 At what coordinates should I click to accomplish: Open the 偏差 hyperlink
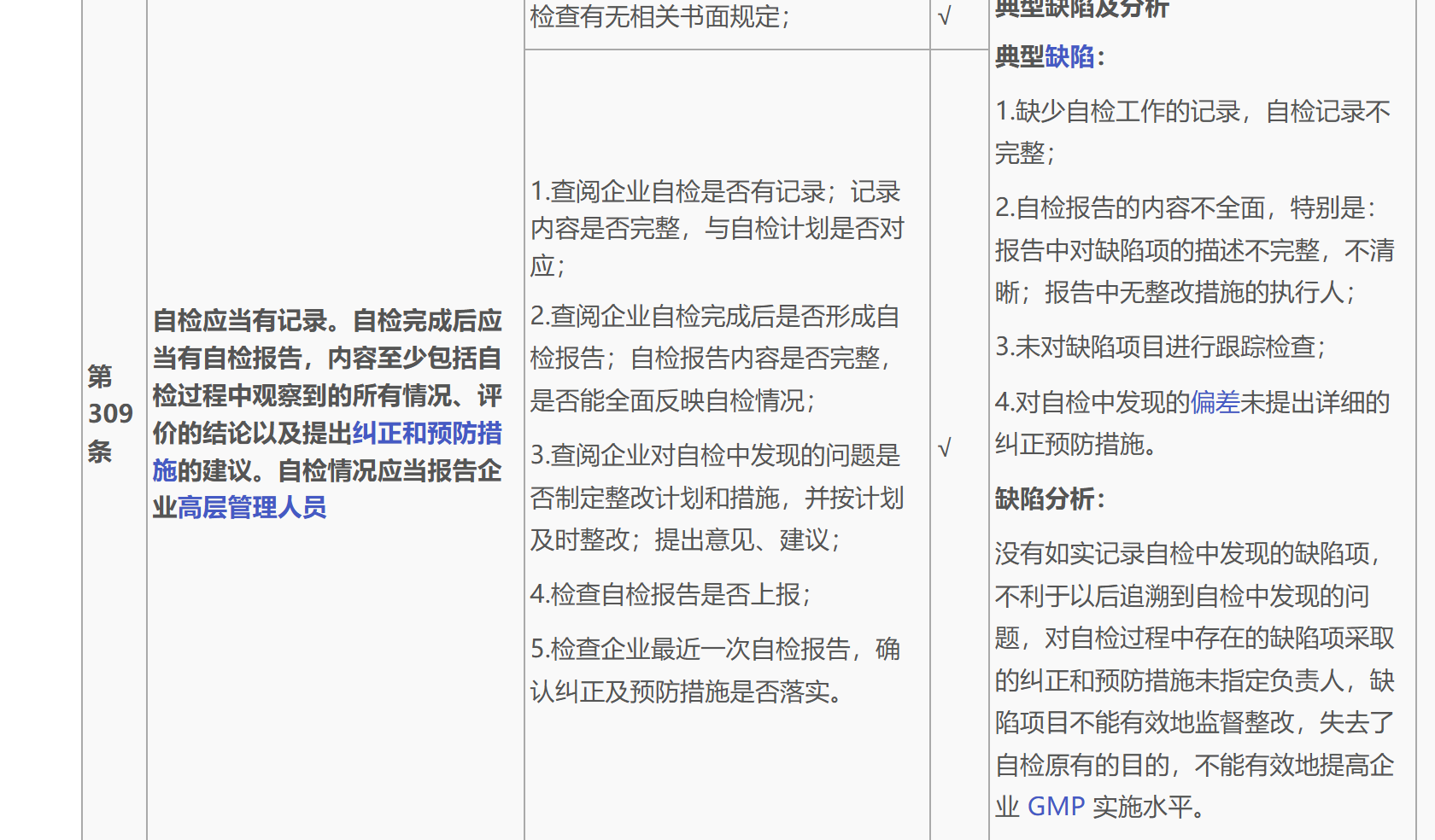pyautogui.click(x=1215, y=402)
